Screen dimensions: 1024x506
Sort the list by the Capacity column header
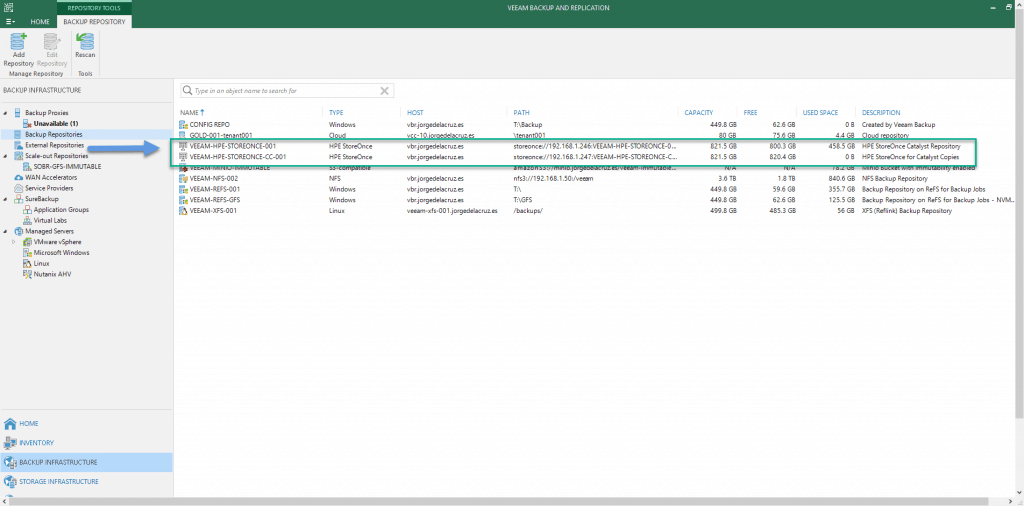[x=698, y=113]
